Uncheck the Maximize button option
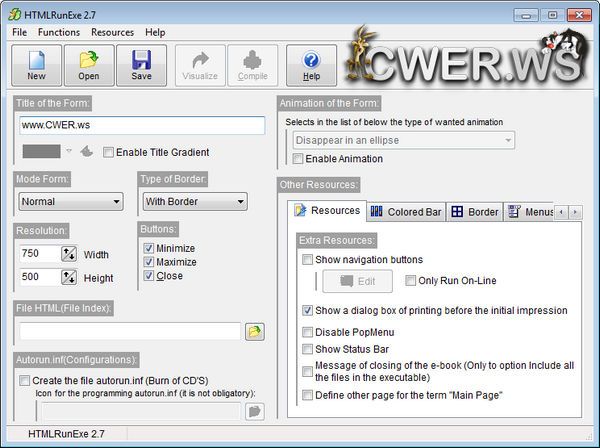Image resolution: width=600 pixels, height=448 pixels. coord(148,262)
